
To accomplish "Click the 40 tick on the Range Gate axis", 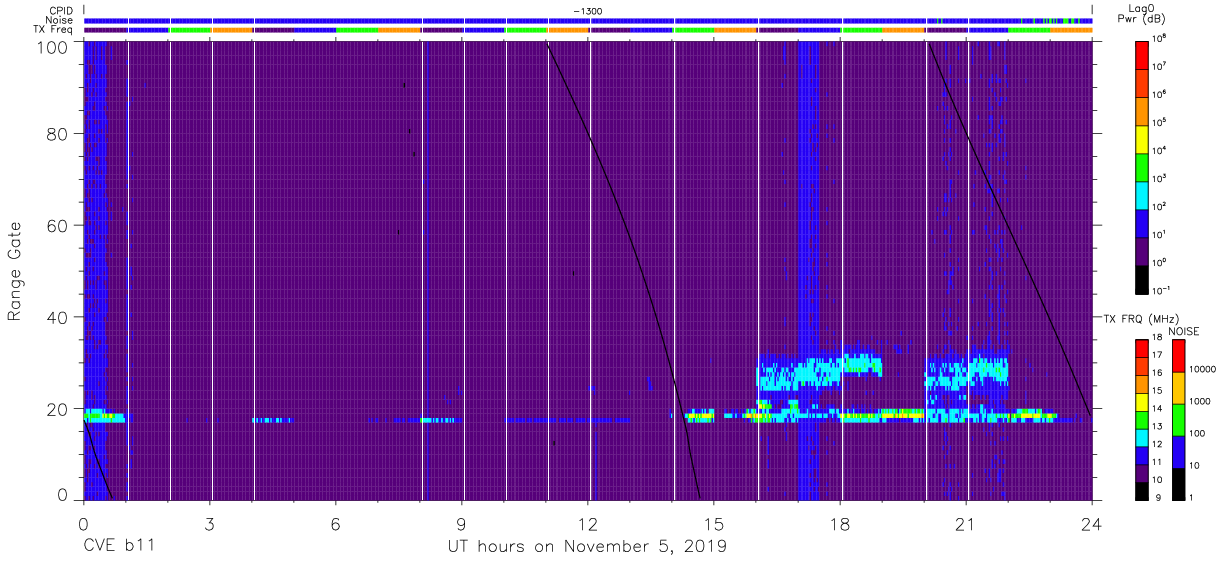I will click(x=59, y=318).
